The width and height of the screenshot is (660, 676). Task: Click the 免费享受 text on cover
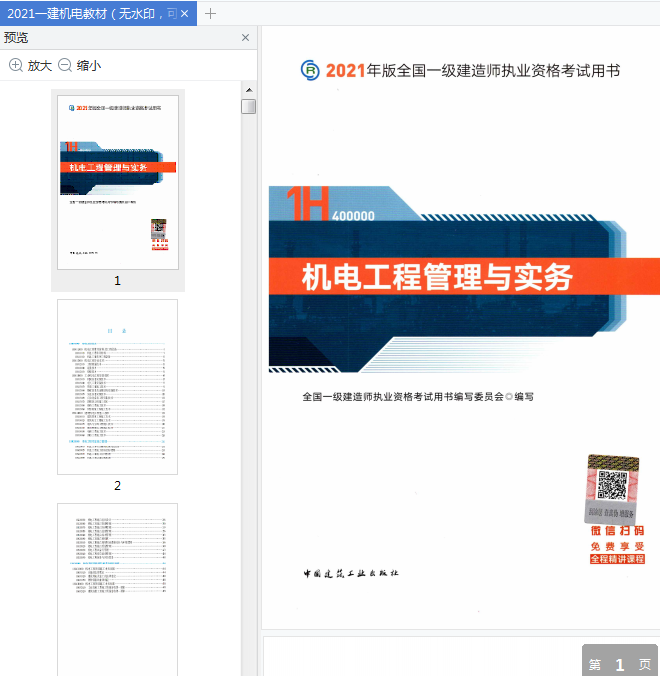pos(617,546)
